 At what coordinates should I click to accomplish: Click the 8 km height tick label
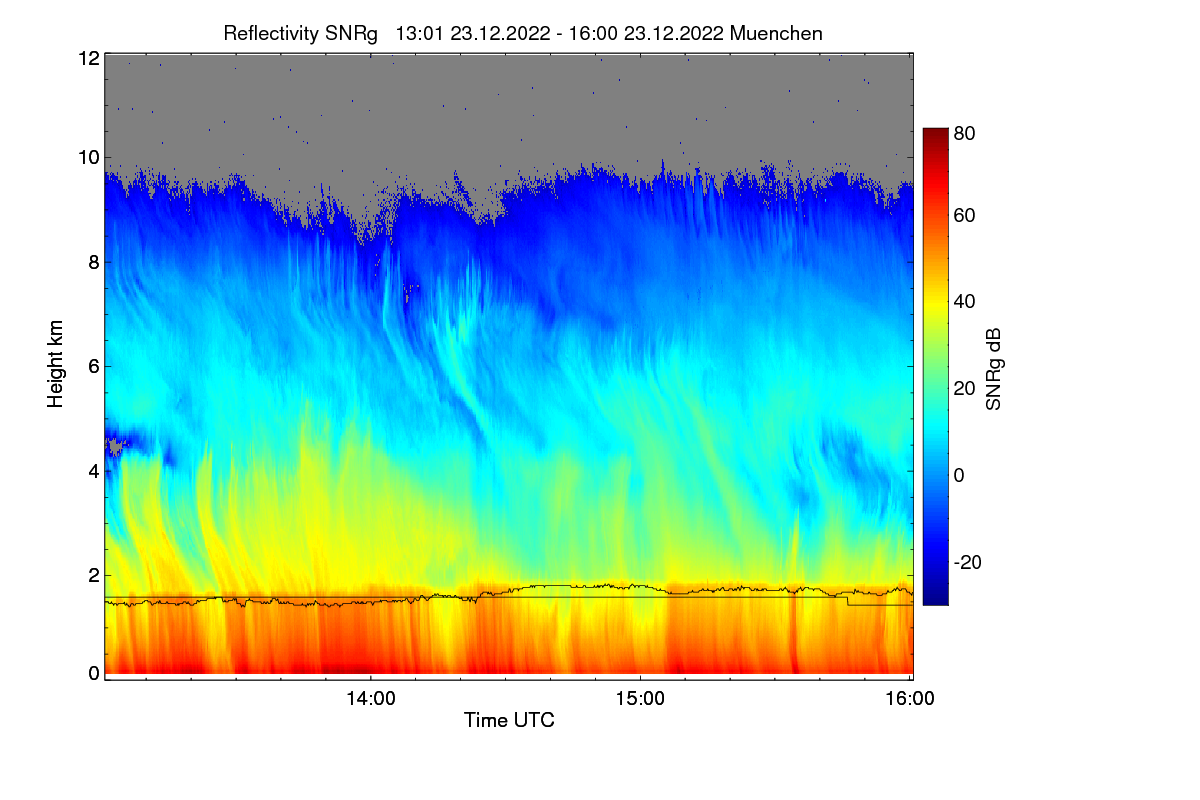94,262
